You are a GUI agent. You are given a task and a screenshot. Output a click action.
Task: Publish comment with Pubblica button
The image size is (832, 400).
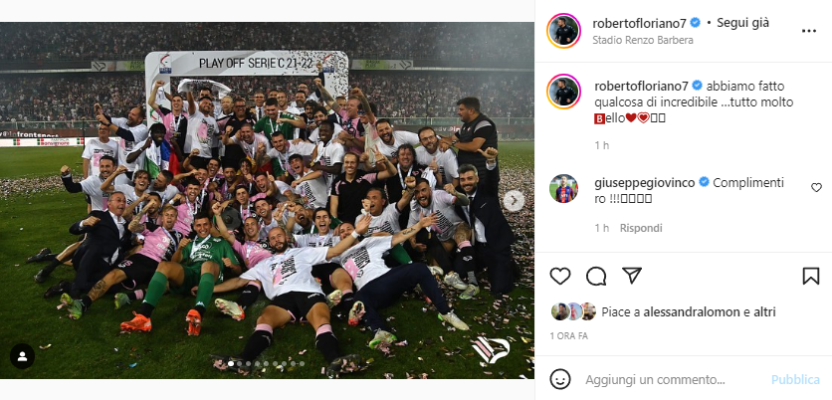click(795, 380)
